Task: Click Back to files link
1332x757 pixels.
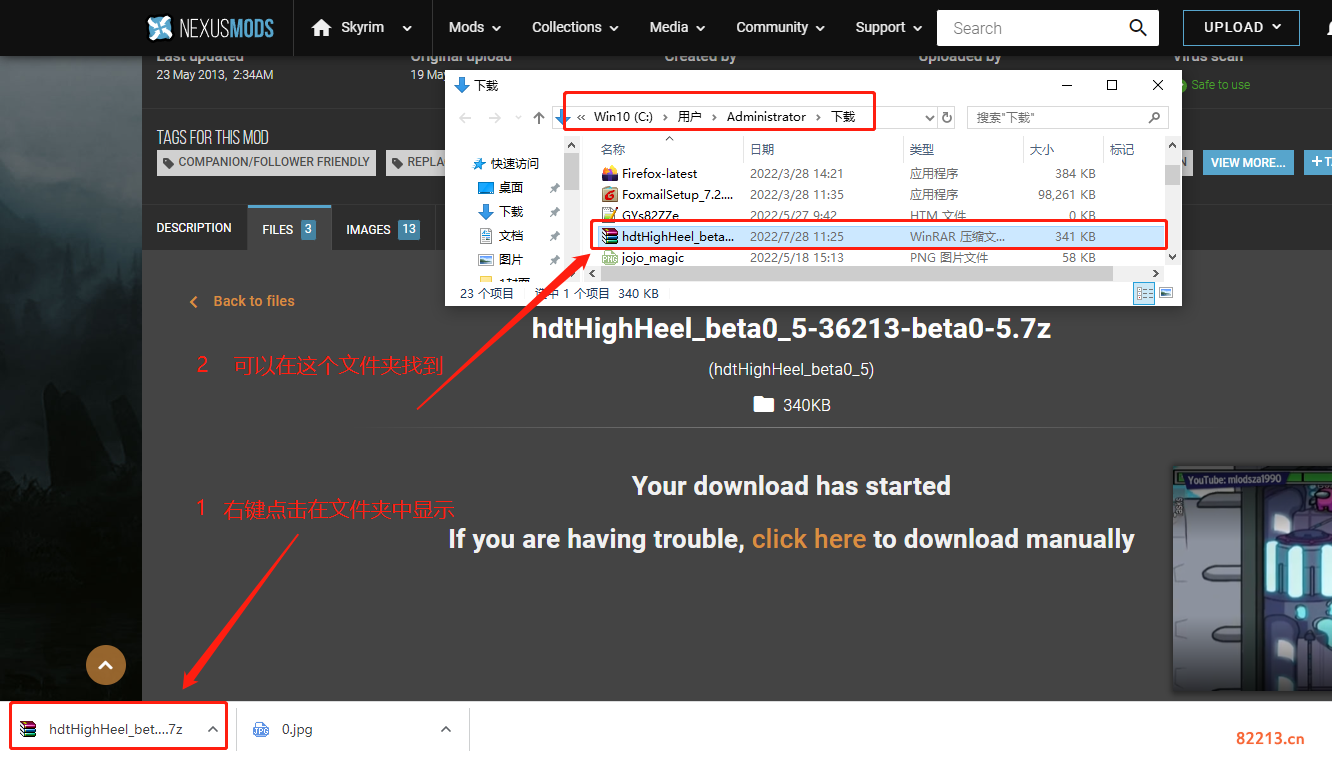Action: (x=243, y=301)
